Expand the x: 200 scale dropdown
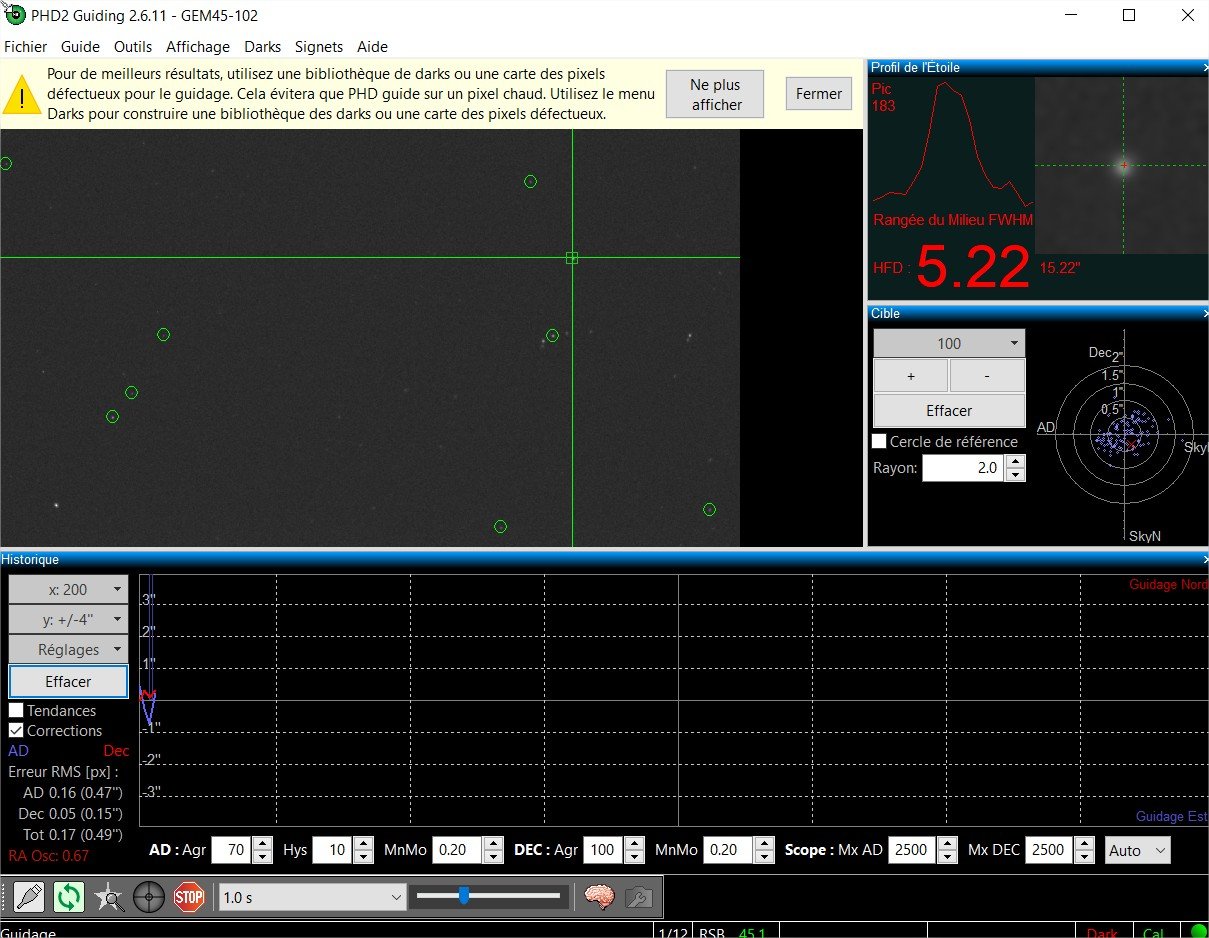 tap(68, 589)
